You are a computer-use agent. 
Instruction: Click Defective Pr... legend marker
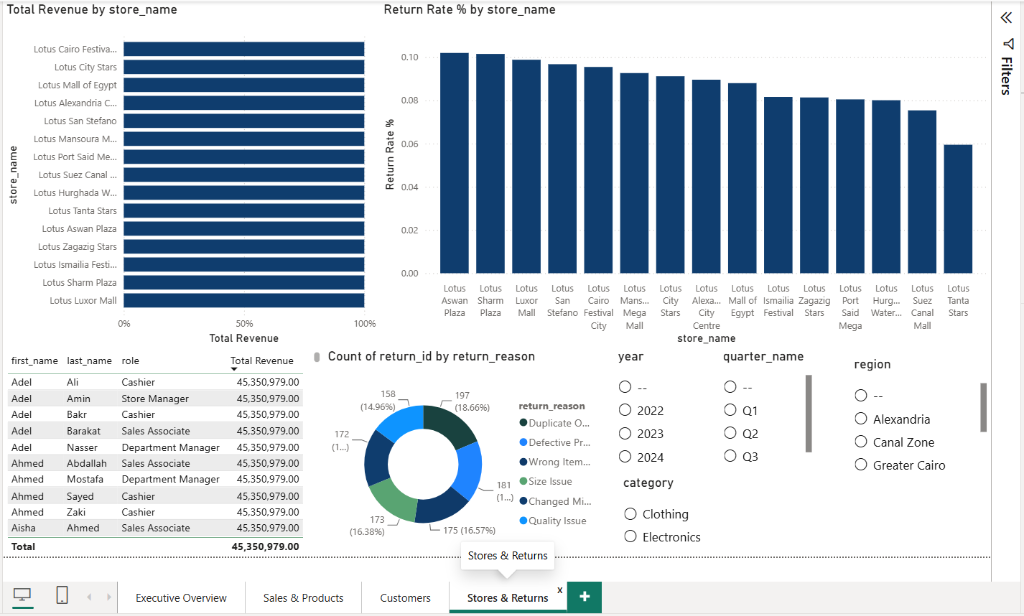pos(523,442)
